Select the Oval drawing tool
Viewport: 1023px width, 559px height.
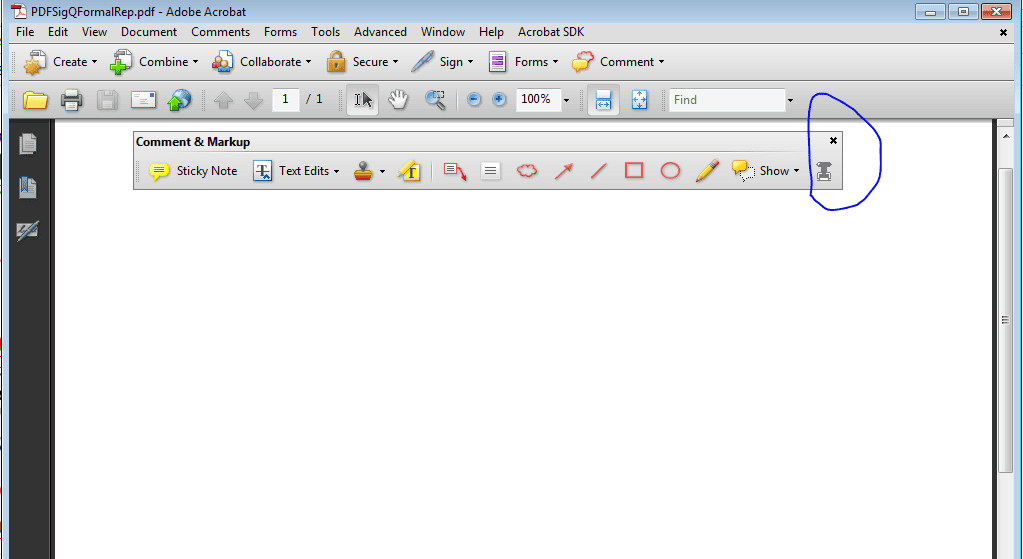click(670, 171)
